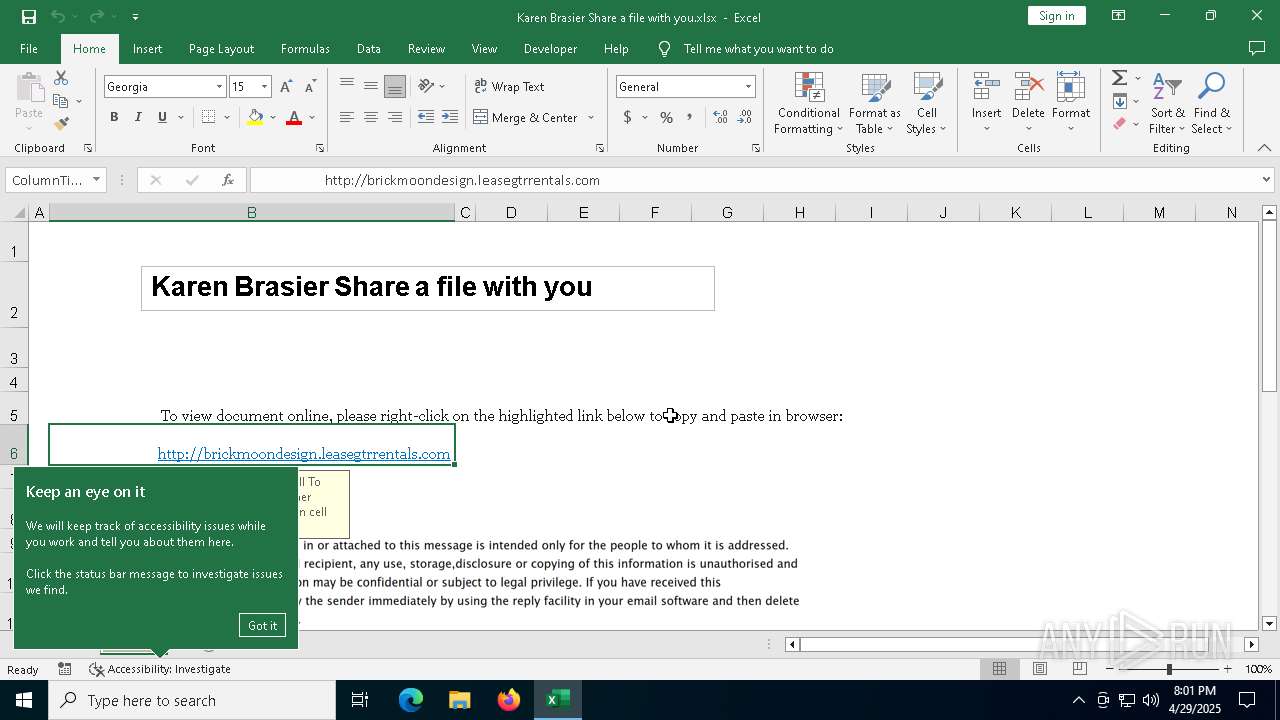Save the workbook with the Save icon
Viewport: 1280px width, 720px height.
click(29, 16)
